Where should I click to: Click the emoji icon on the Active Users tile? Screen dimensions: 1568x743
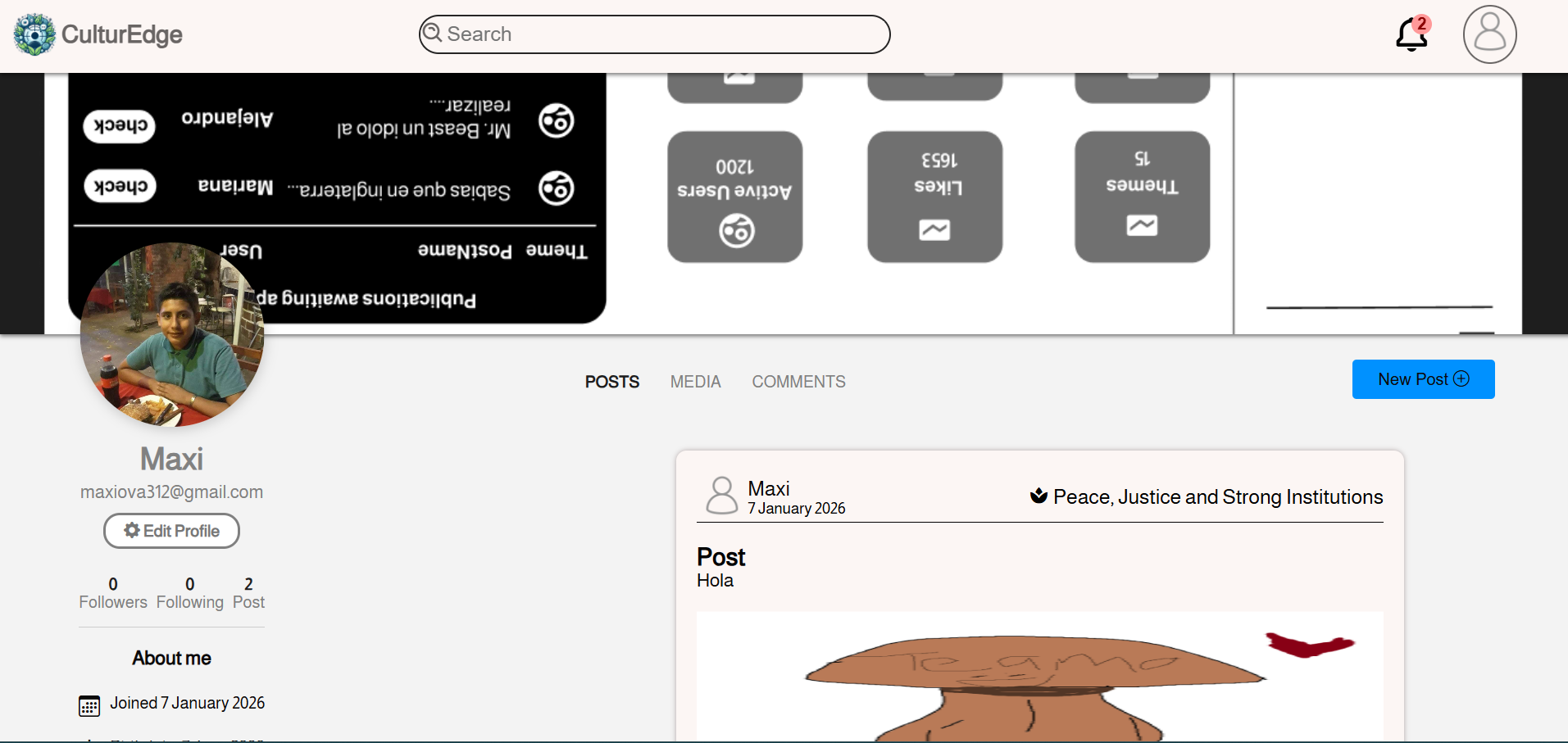coord(735,230)
